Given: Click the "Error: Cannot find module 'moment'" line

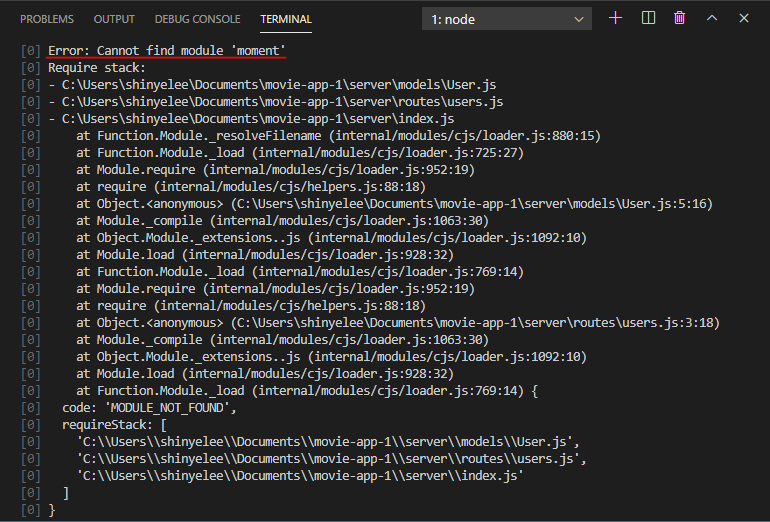Looking at the screenshot, I should 166,51.
